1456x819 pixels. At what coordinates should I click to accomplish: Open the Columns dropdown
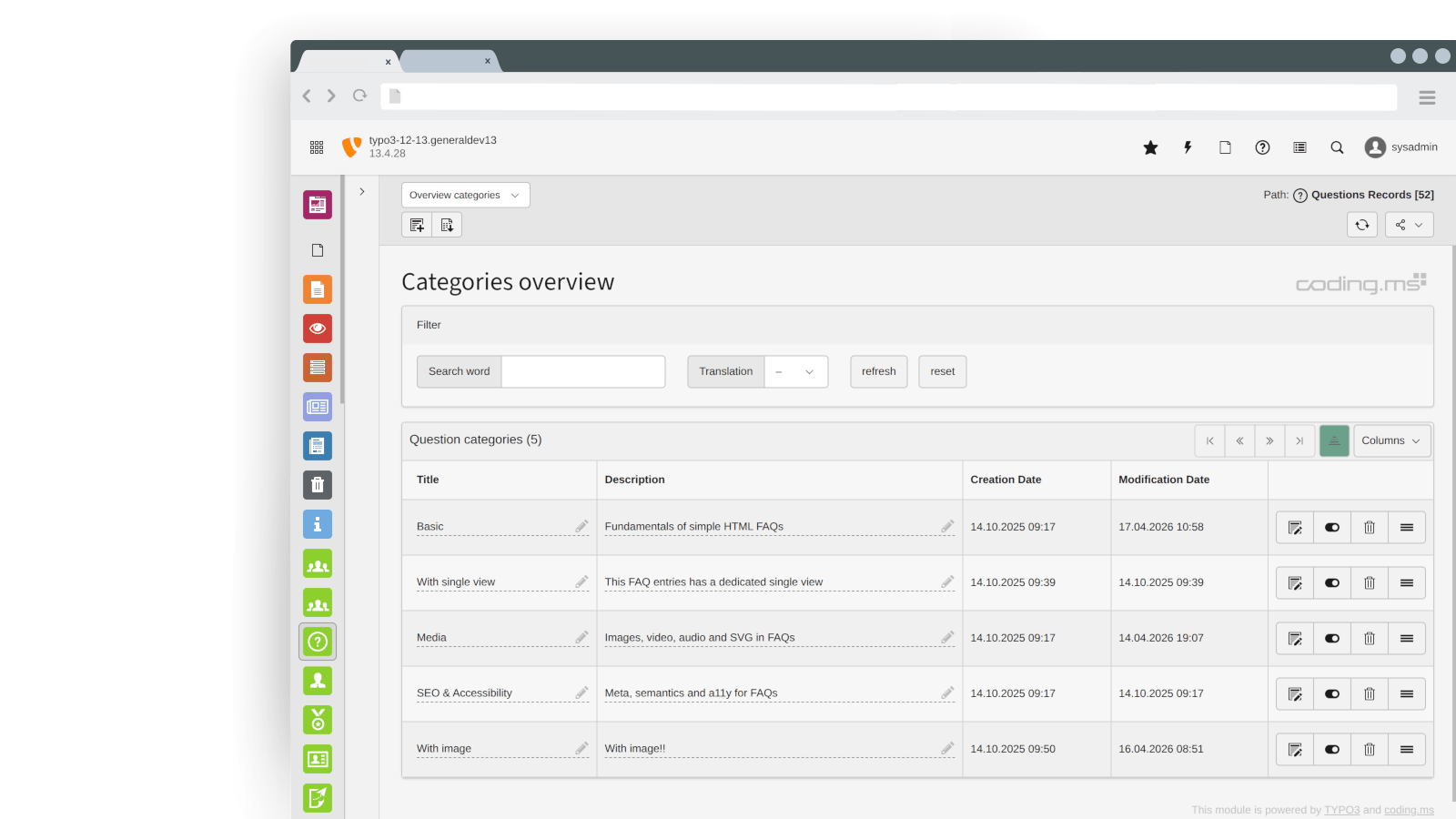(1390, 440)
